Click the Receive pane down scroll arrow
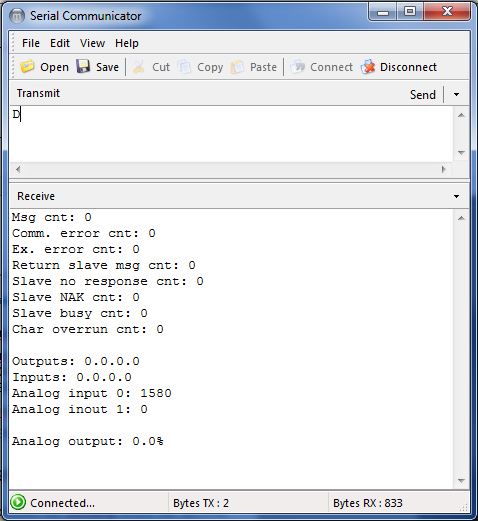 (x=461, y=481)
